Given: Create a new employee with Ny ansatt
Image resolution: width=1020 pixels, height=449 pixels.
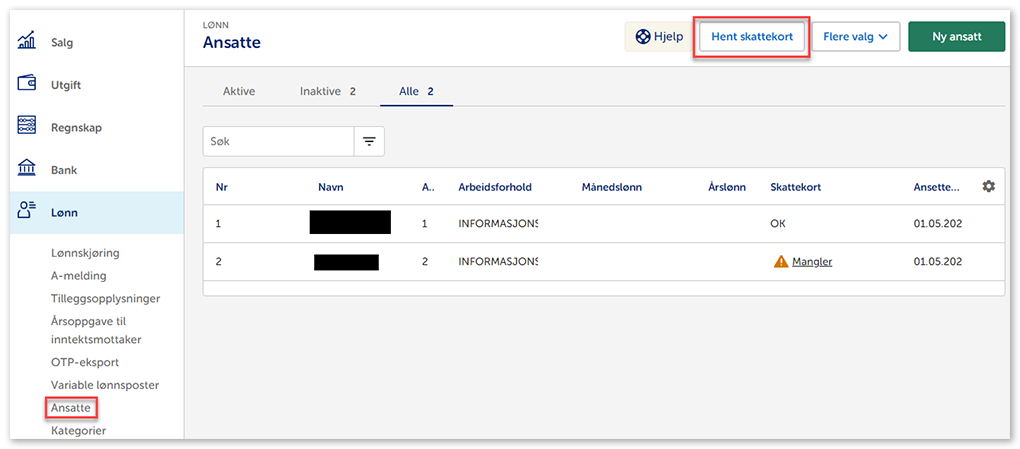Looking at the screenshot, I should point(956,37).
